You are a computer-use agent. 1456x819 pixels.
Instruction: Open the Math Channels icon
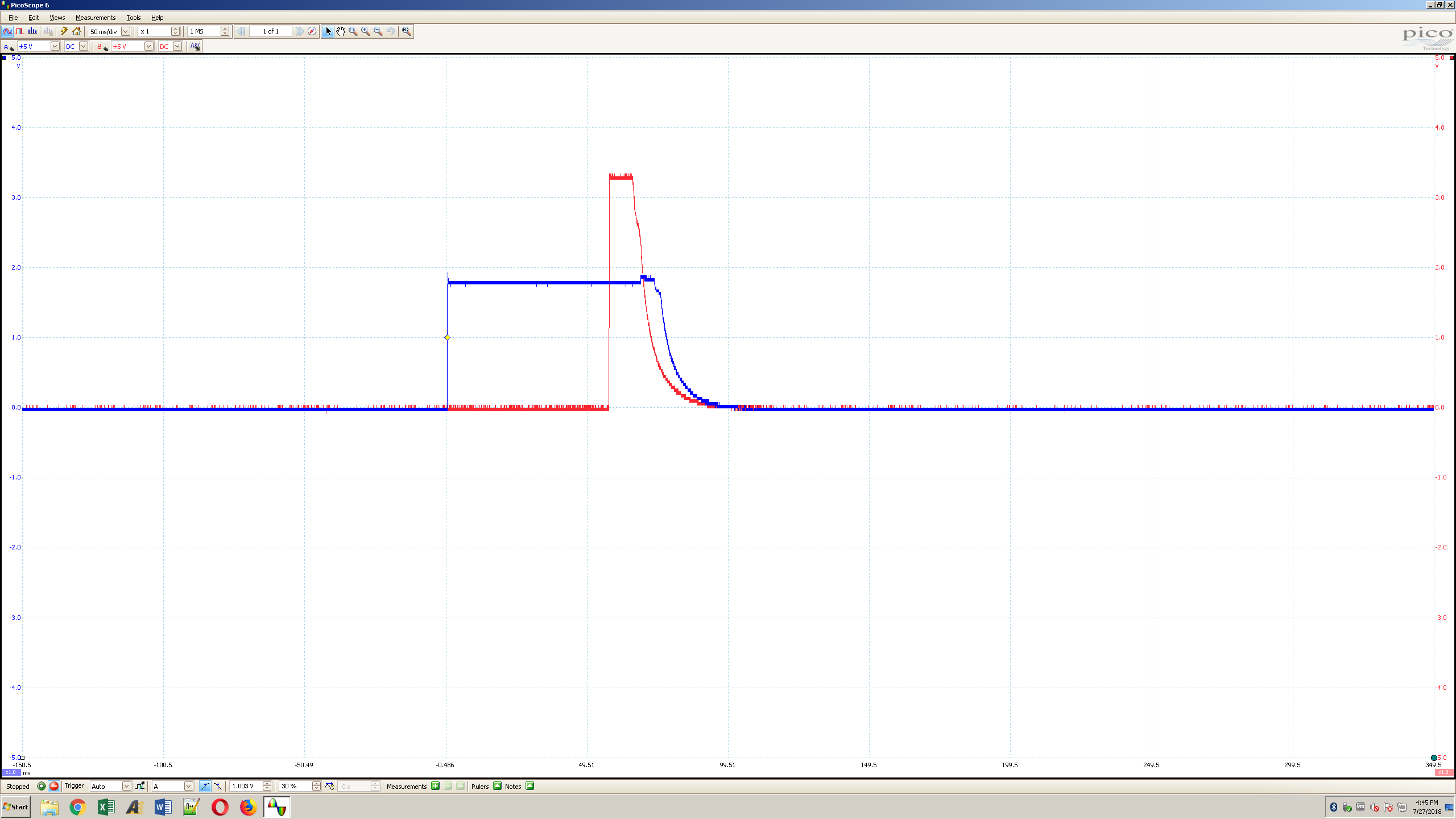(195, 46)
